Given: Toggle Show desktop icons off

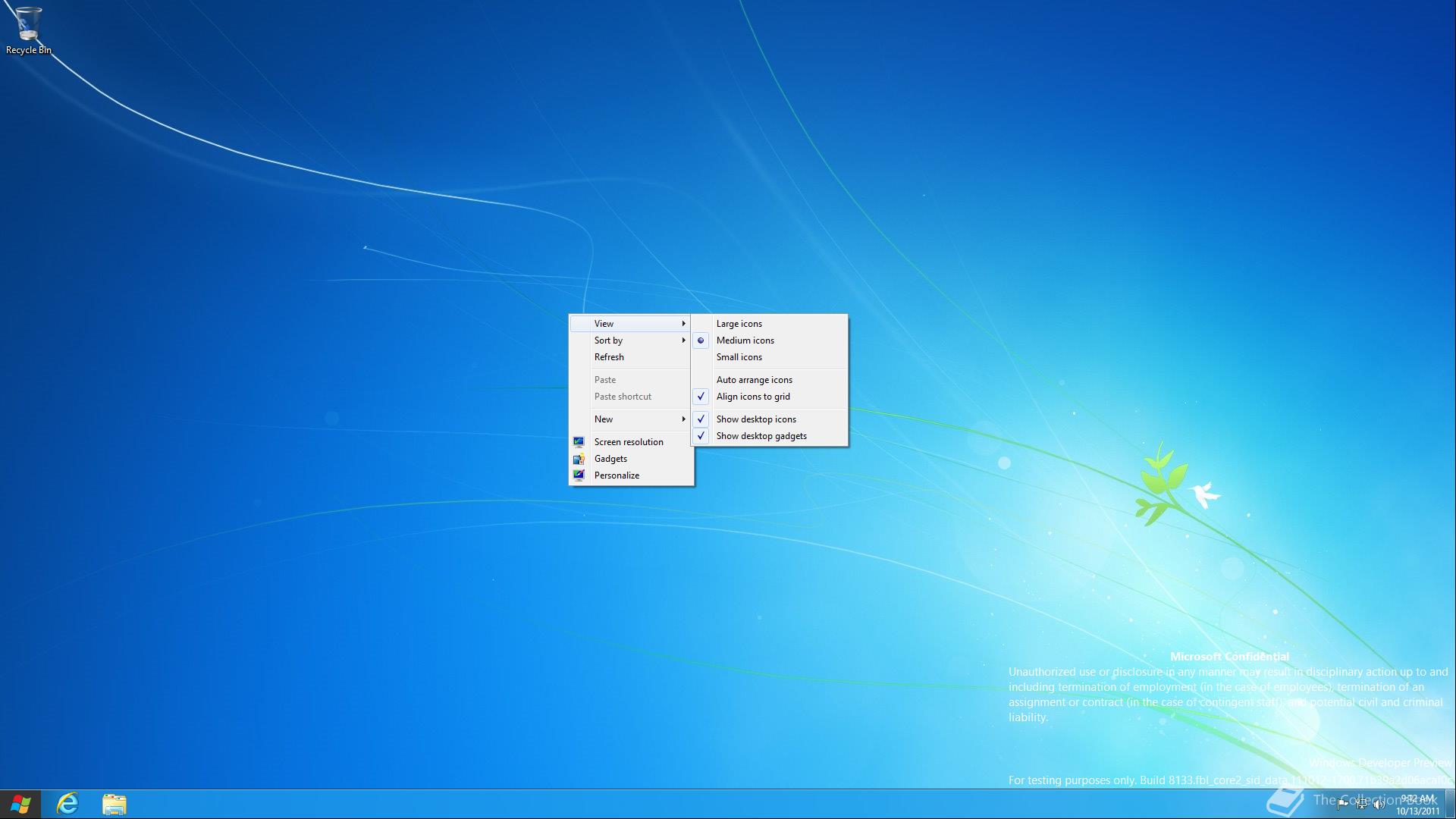Looking at the screenshot, I should pos(770,419).
